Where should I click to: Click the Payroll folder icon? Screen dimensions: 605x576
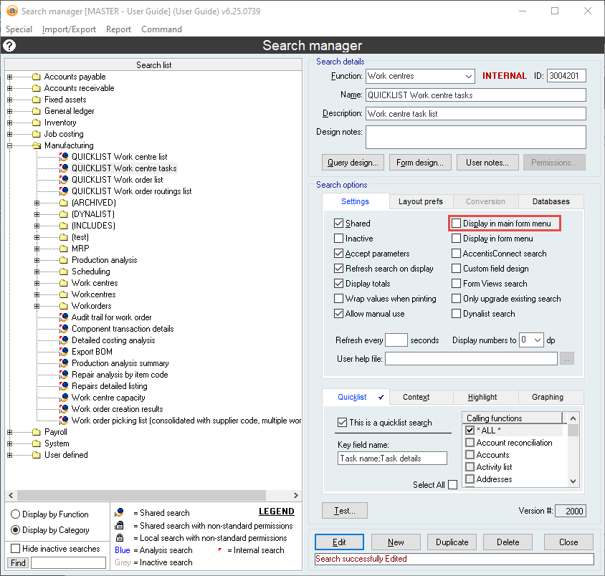coord(36,432)
